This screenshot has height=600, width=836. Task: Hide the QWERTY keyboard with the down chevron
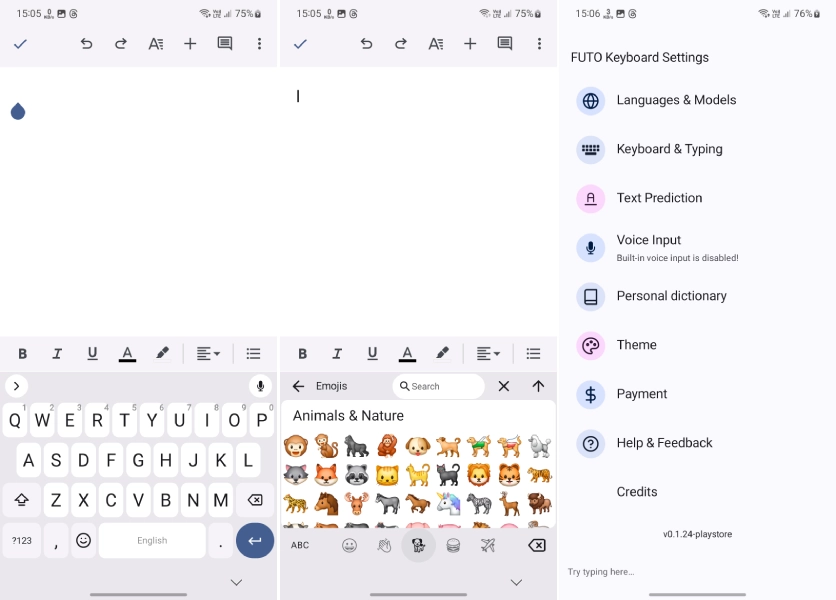(x=236, y=582)
